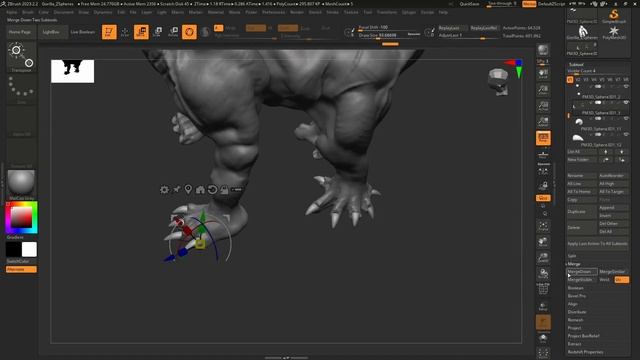Viewport: 640px width, 360px height.
Task: Open the Brush menu in the menu bar
Action: [x=28, y=12]
